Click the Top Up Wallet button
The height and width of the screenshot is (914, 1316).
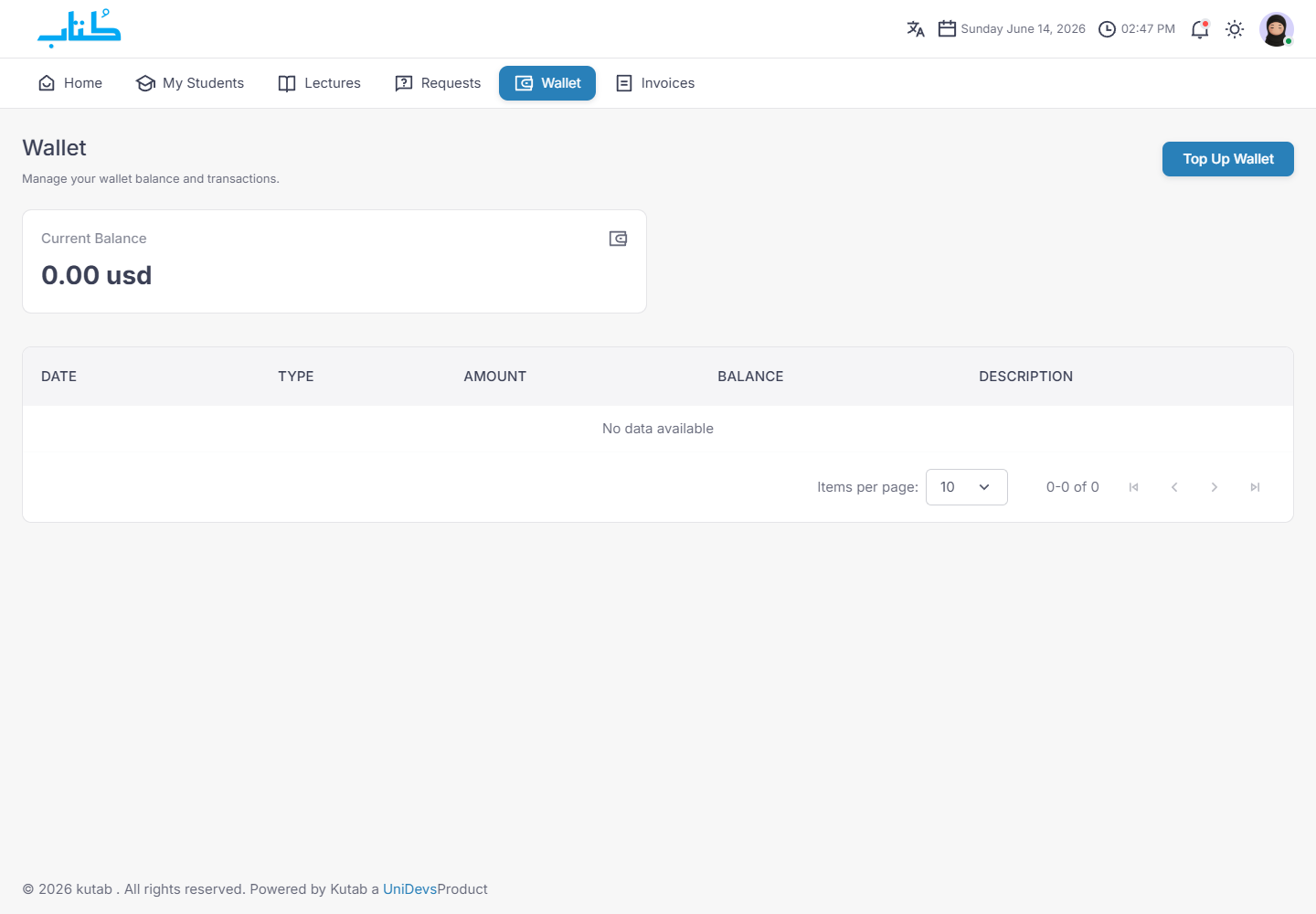(1228, 159)
